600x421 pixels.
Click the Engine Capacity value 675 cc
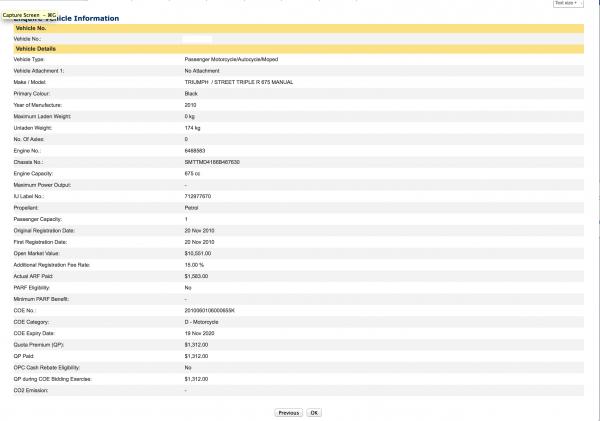(x=192, y=174)
